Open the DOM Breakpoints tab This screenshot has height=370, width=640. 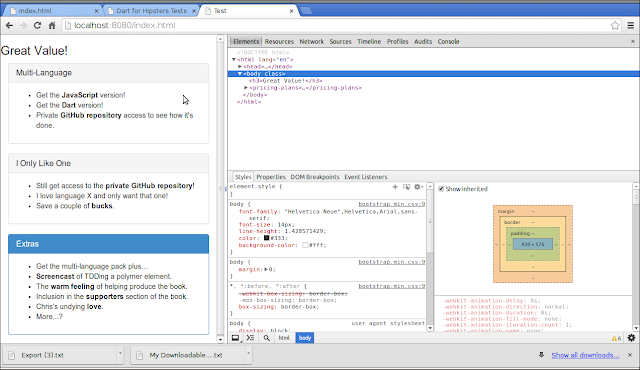(x=315, y=177)
